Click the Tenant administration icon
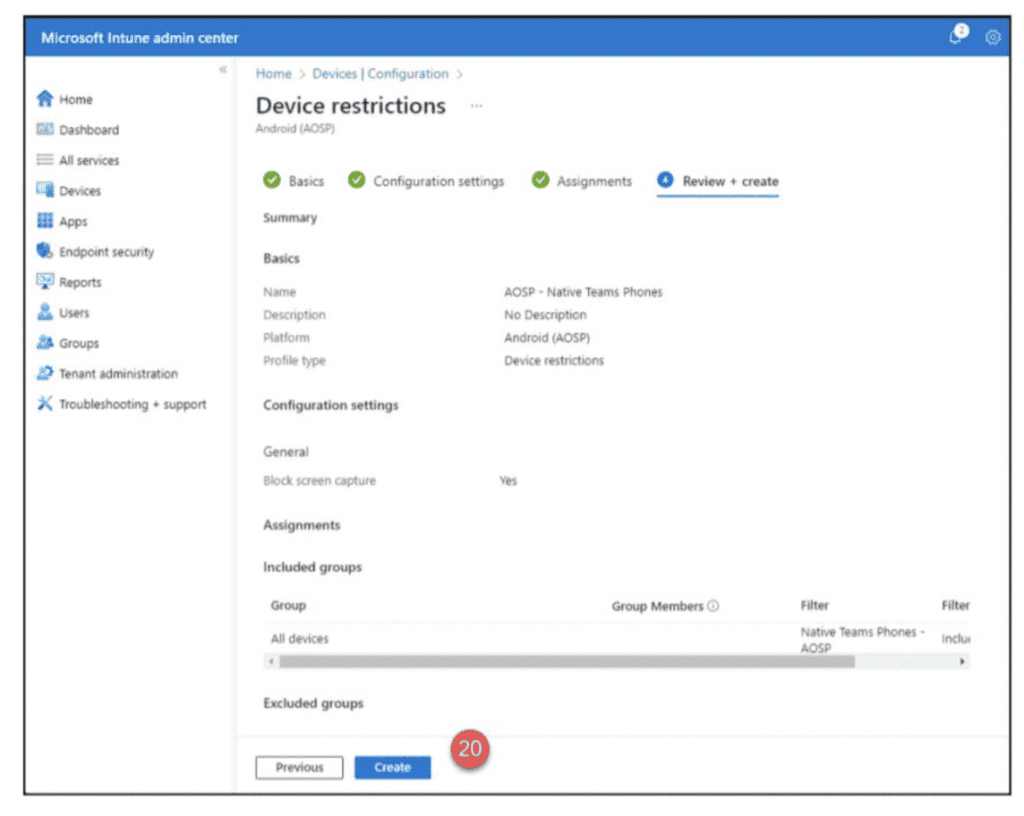The height and width of the screenshot is (816, 1024). pos(44,373)
